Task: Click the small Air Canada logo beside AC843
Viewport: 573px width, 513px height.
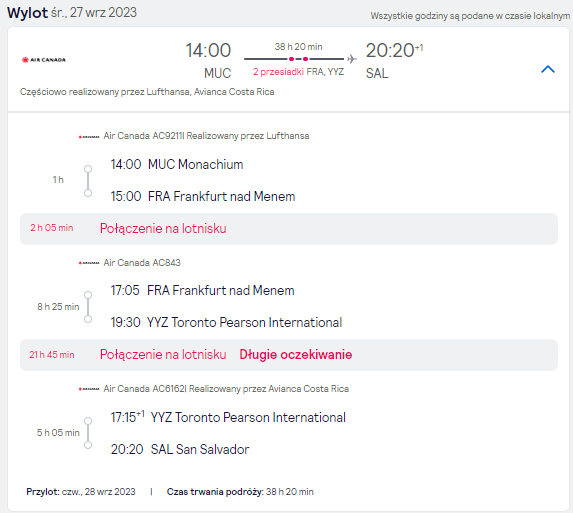Action: pyautogui.click(x=89, y=263)
